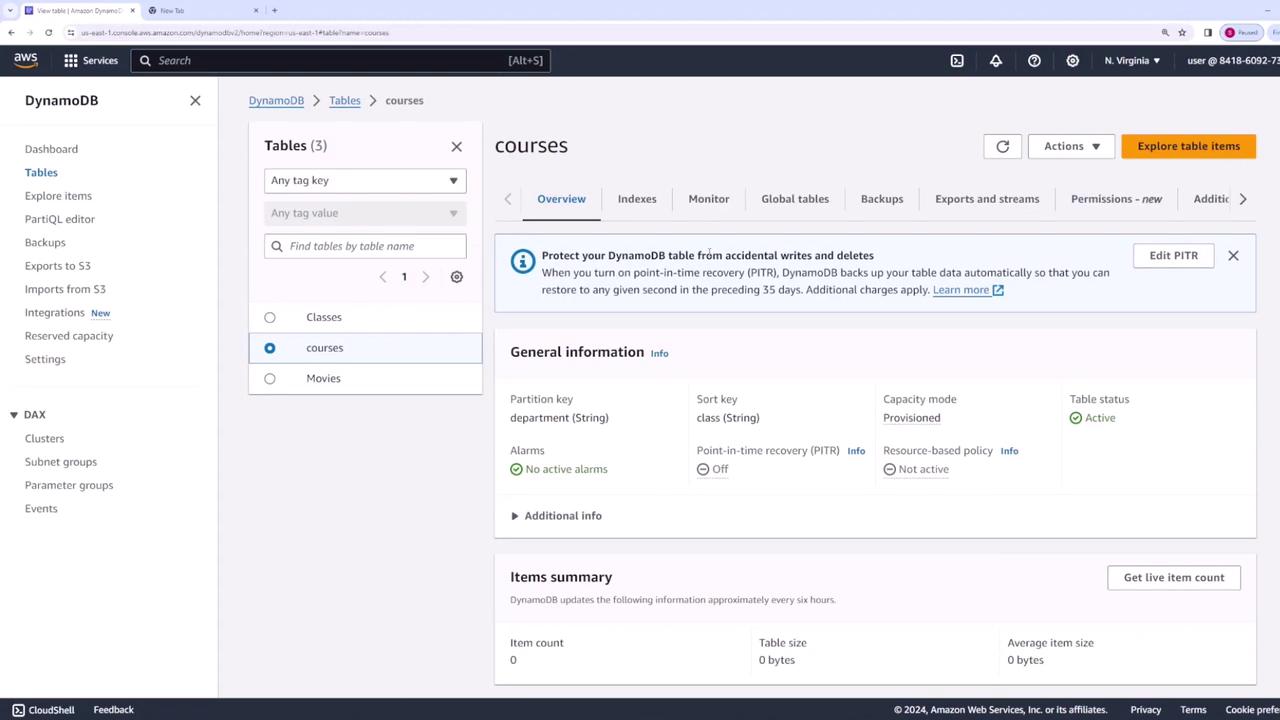Switch to the Indexes tab

(637, 199)
